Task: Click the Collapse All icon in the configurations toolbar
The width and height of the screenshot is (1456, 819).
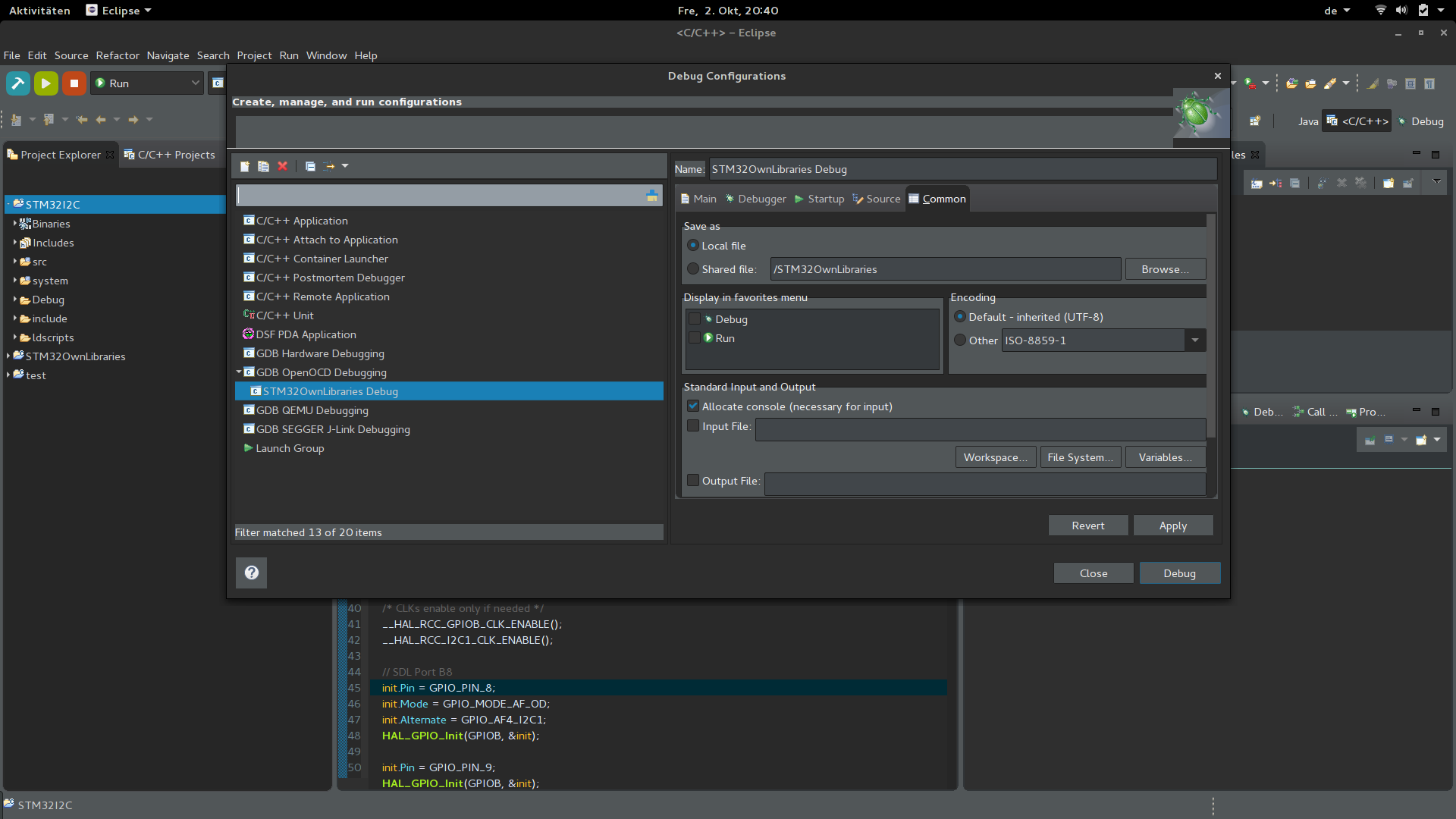Action: (x=310, y=166)
